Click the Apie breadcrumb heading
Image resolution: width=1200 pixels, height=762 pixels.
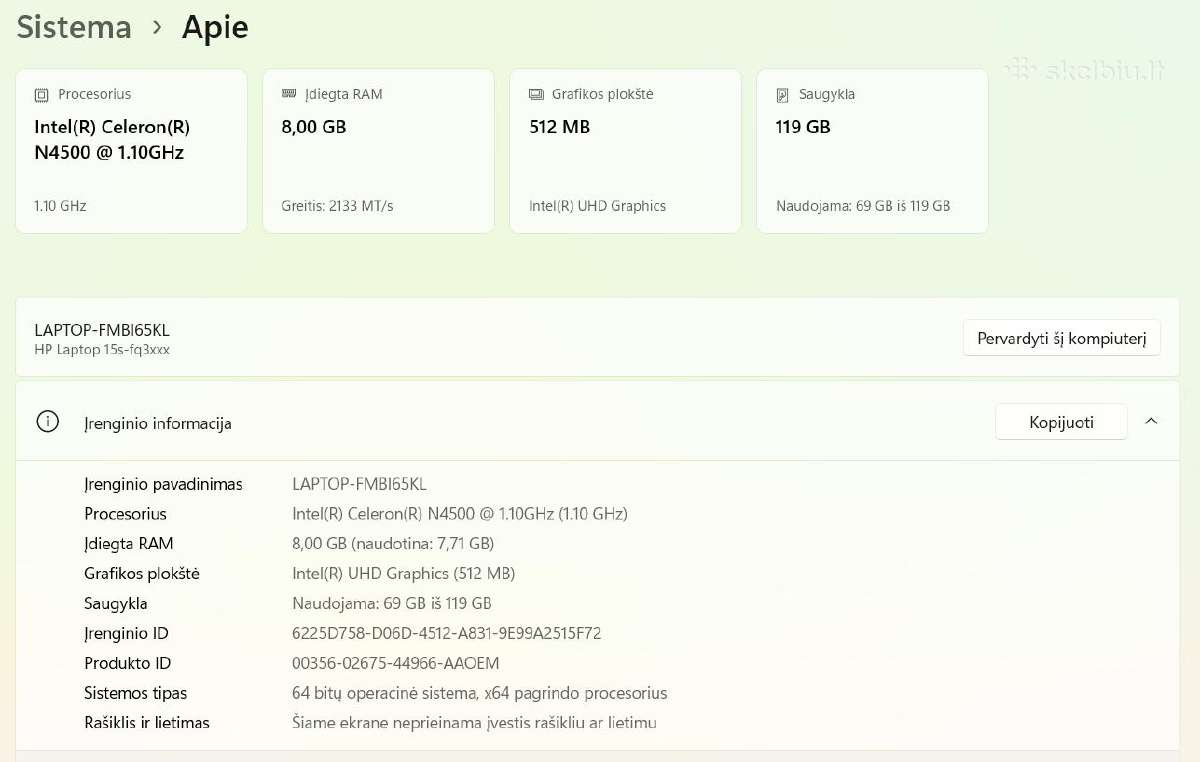pyautogui.click(x=215, y=27)
